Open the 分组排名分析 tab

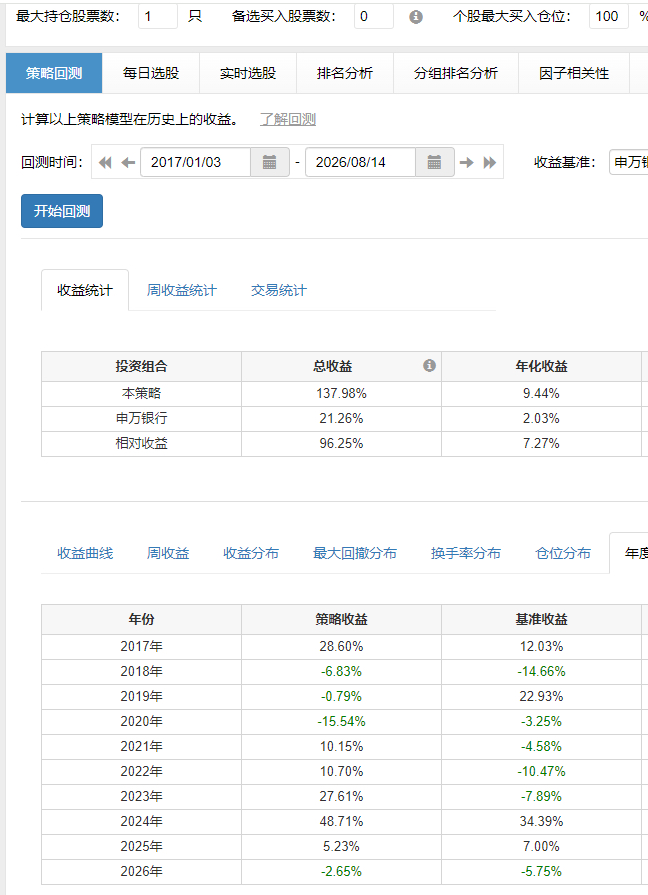[456, 73]
